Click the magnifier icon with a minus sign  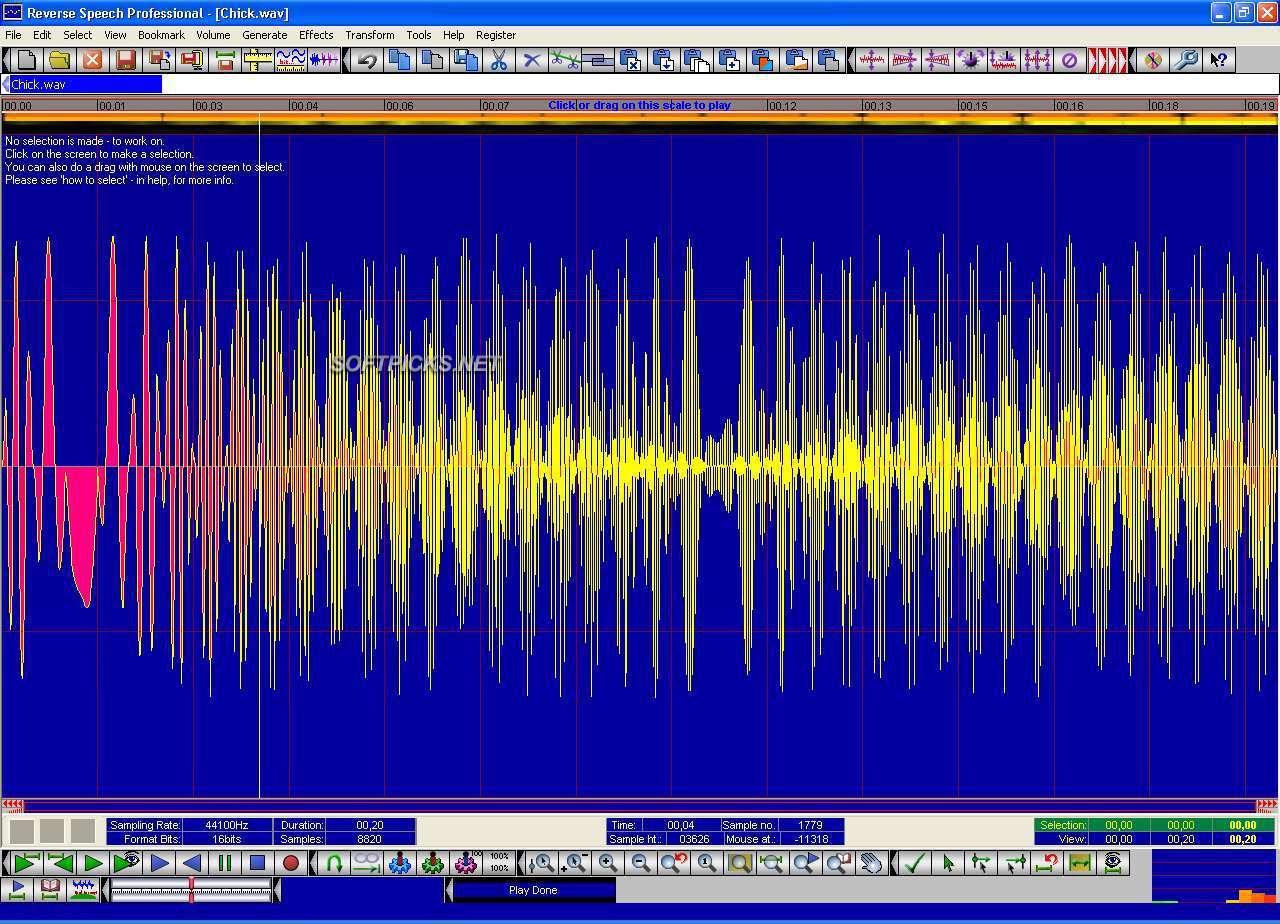(640, 863)
